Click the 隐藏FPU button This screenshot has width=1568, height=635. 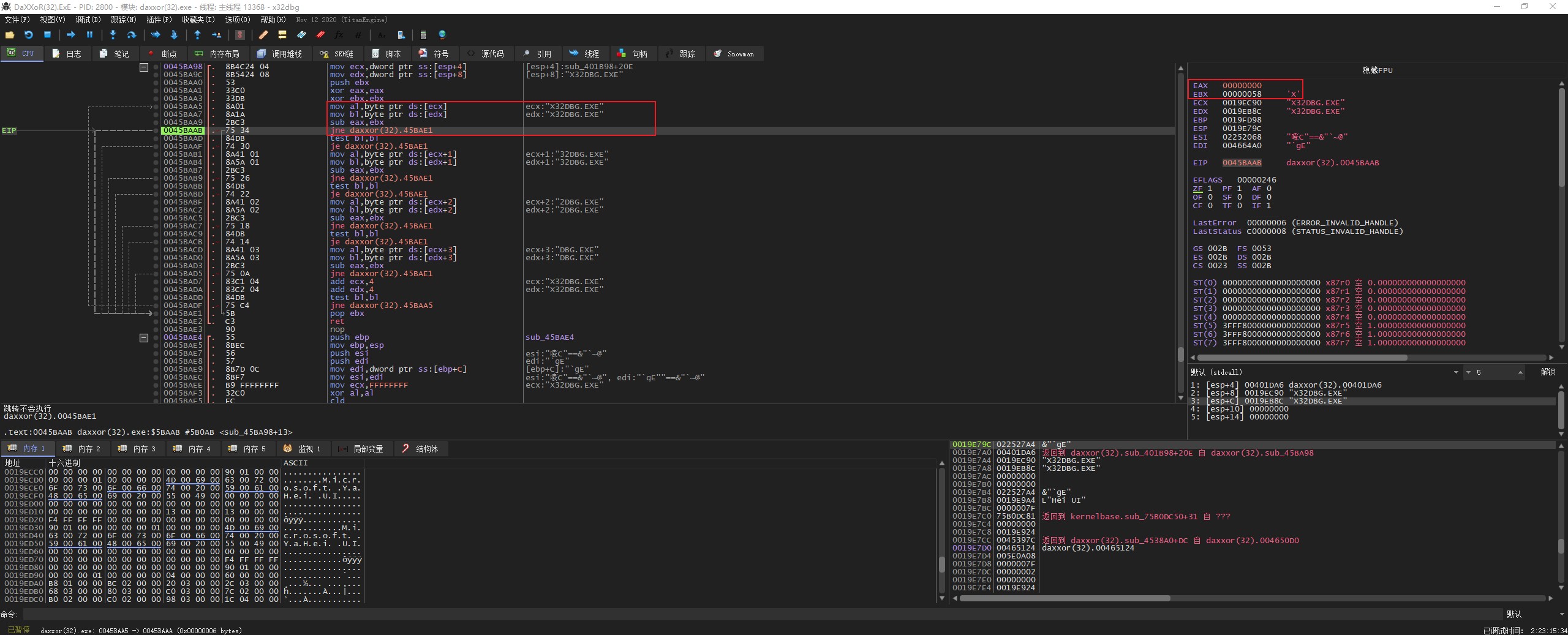[1376, 70]
